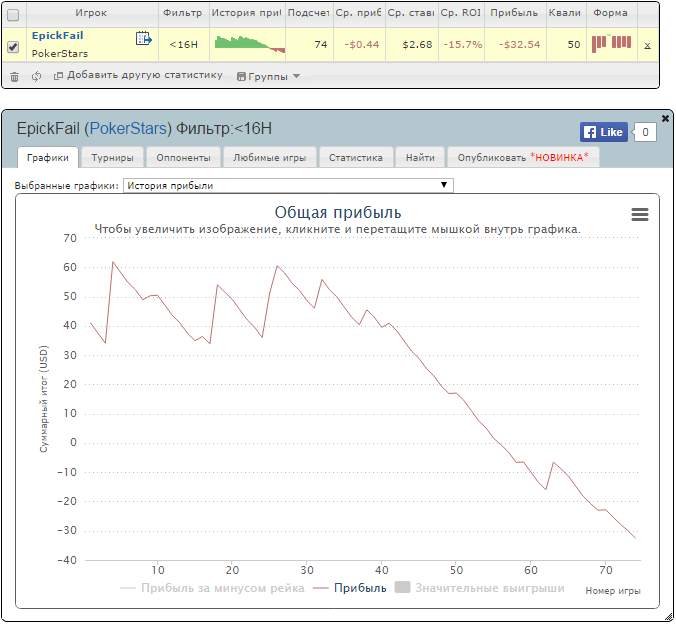676x624 pixels.
Task: Toggle the 'Прибыль' legend series
Action: click(350, 588)
